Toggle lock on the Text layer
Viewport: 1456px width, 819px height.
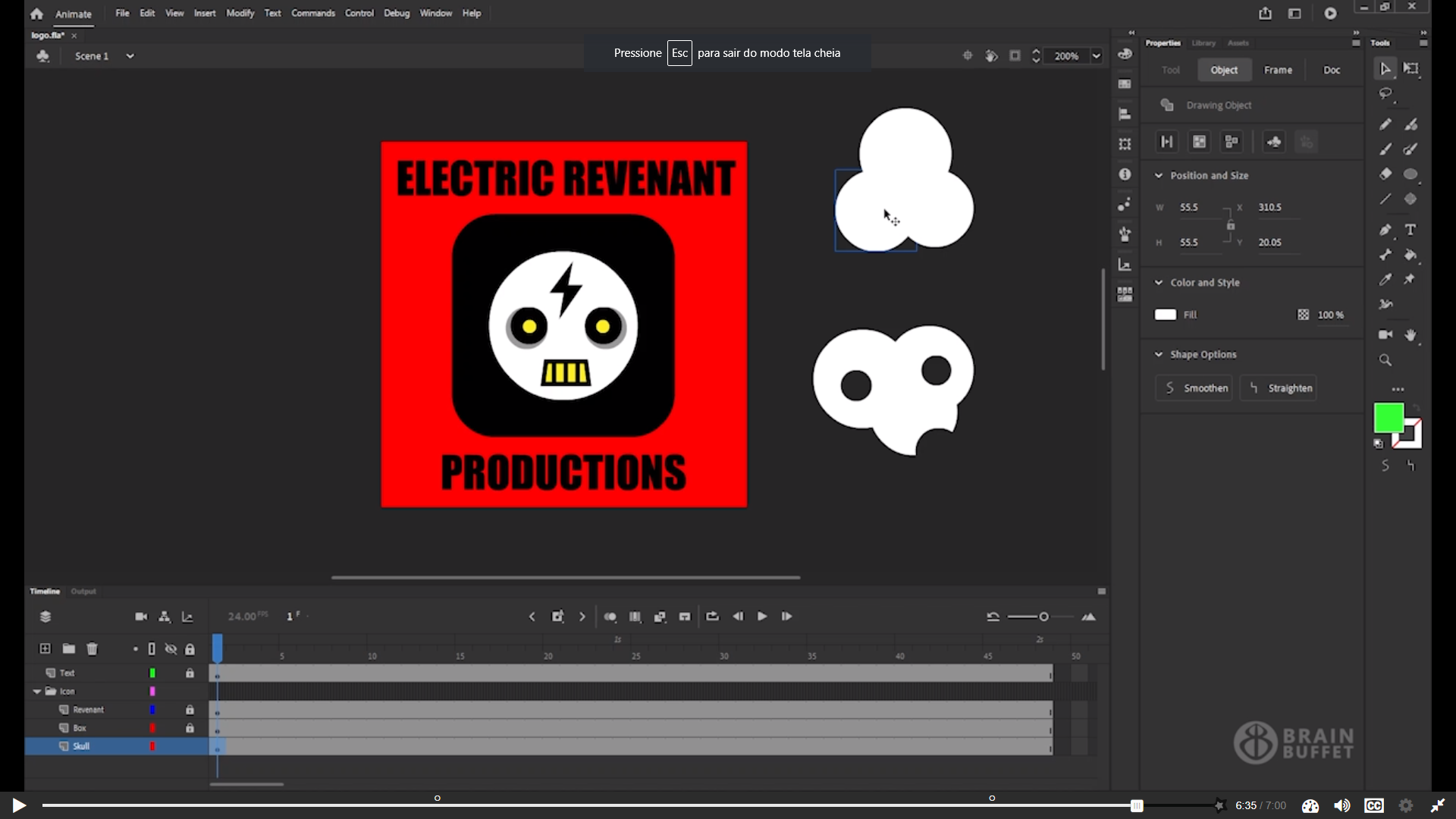190,673
